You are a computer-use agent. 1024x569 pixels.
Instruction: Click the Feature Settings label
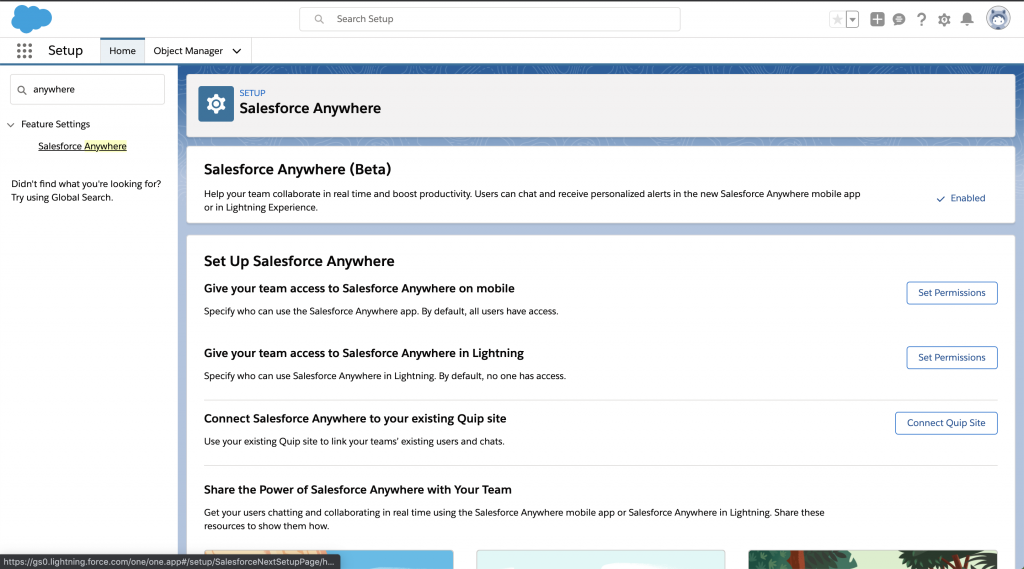coord(56,124)
